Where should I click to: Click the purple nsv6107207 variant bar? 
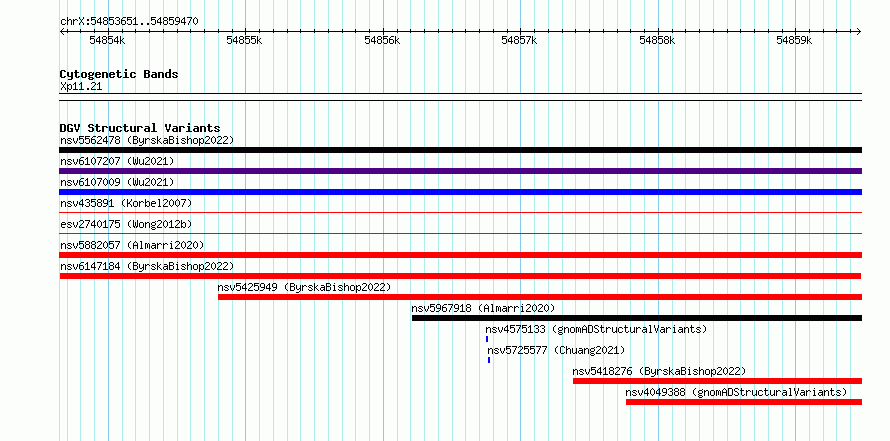(460, 171)
